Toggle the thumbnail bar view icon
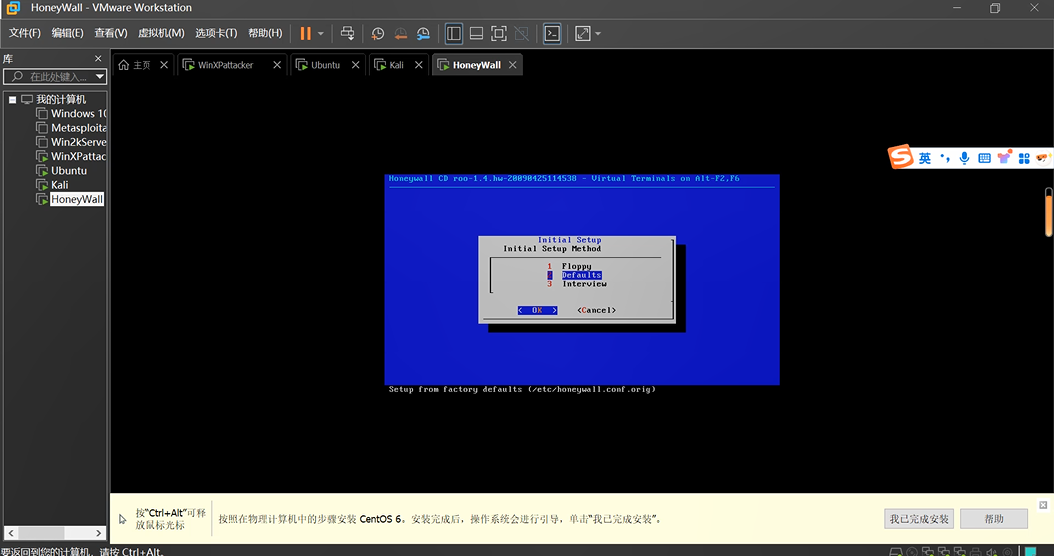The width and height of the screenshot is (1054, 556). (x=476, y=34)
